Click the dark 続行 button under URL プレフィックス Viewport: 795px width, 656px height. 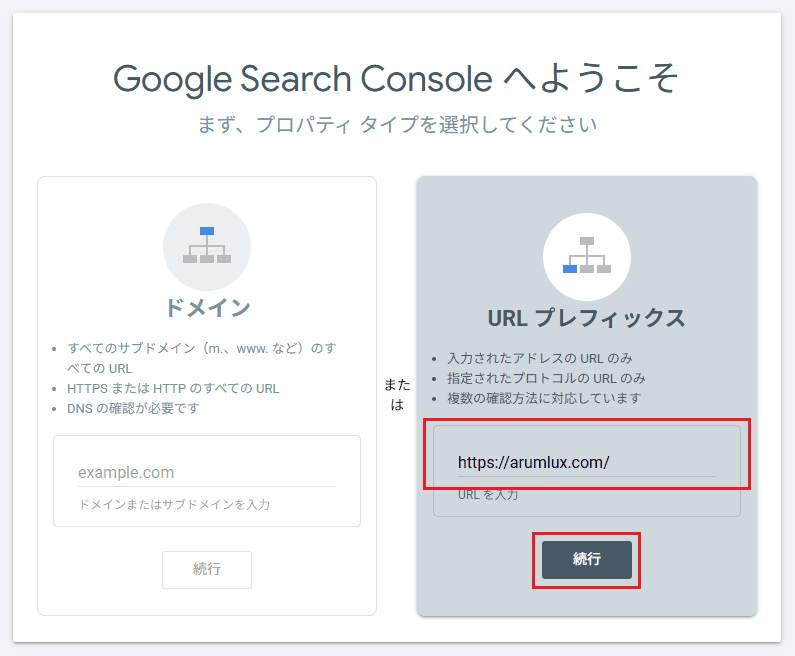coord(587,560)
